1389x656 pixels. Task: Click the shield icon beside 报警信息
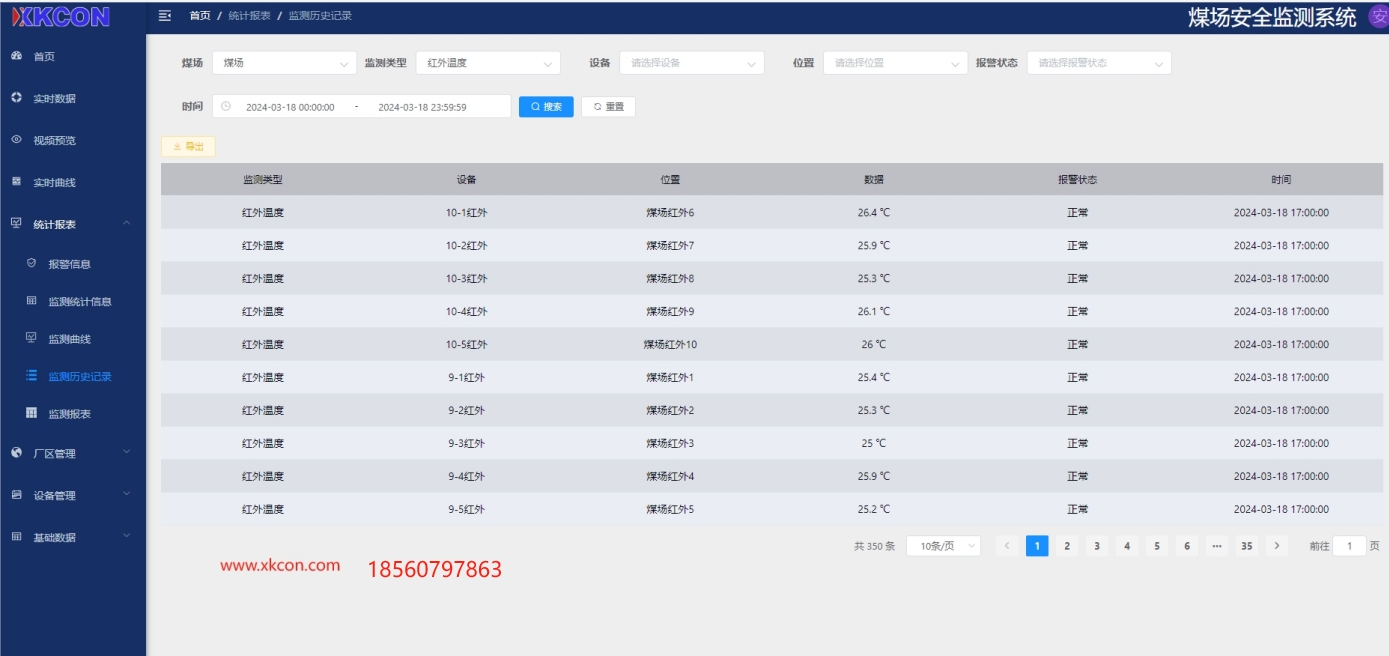pos(31,264)
